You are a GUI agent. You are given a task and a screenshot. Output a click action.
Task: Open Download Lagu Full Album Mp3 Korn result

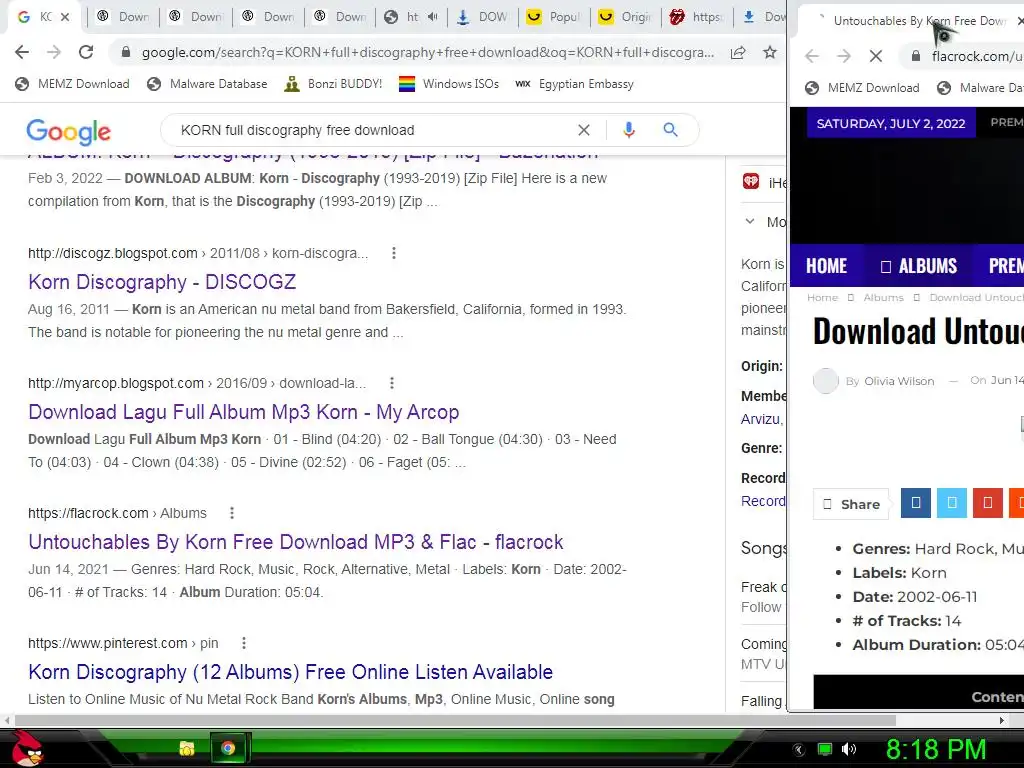[244, 411]
